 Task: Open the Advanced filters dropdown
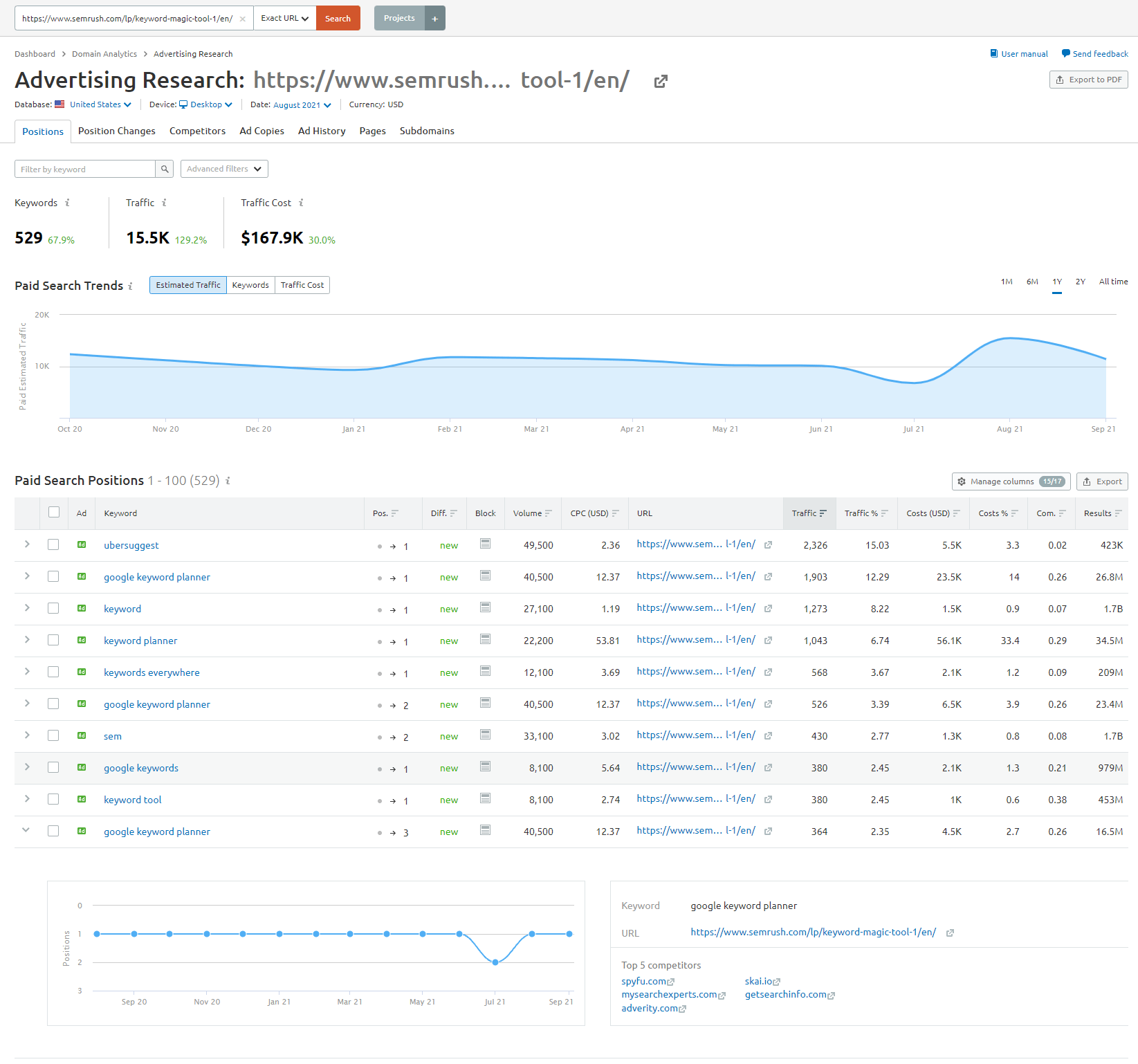click(224, 169)
